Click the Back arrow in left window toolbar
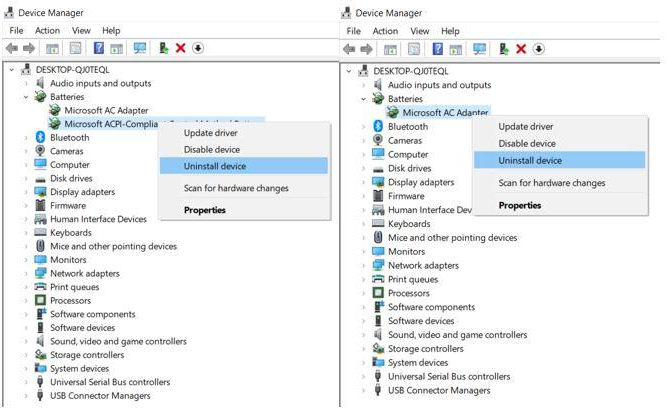Image resolution: width=672 pixels, height=412 pixels. tap(11, 48)
